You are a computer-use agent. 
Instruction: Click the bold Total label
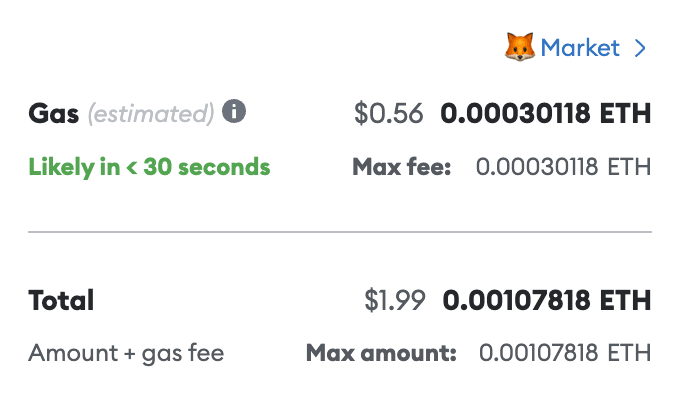[61, 299]
